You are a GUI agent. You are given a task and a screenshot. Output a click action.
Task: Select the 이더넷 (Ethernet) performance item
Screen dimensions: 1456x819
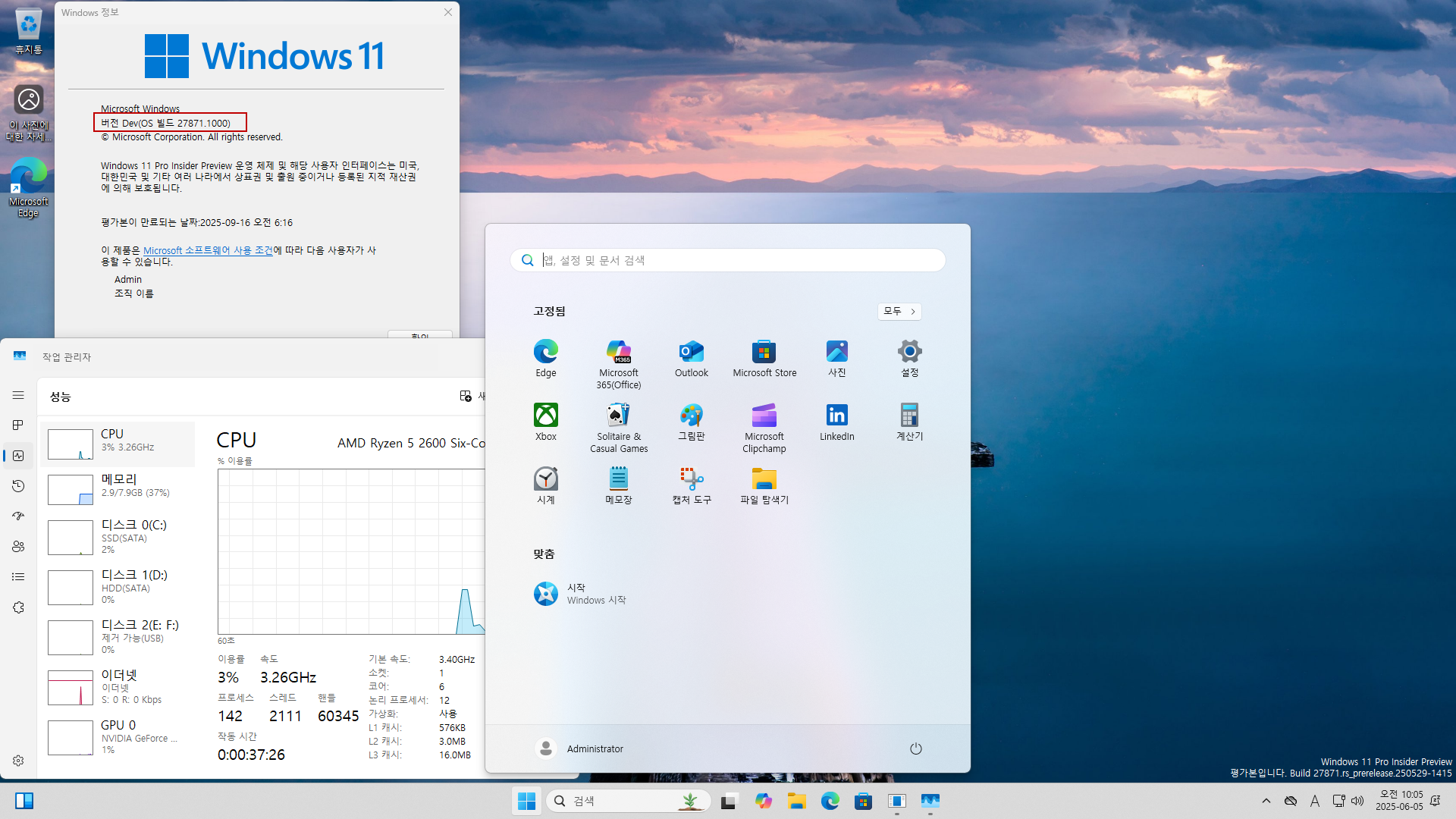tap(118, 687)
